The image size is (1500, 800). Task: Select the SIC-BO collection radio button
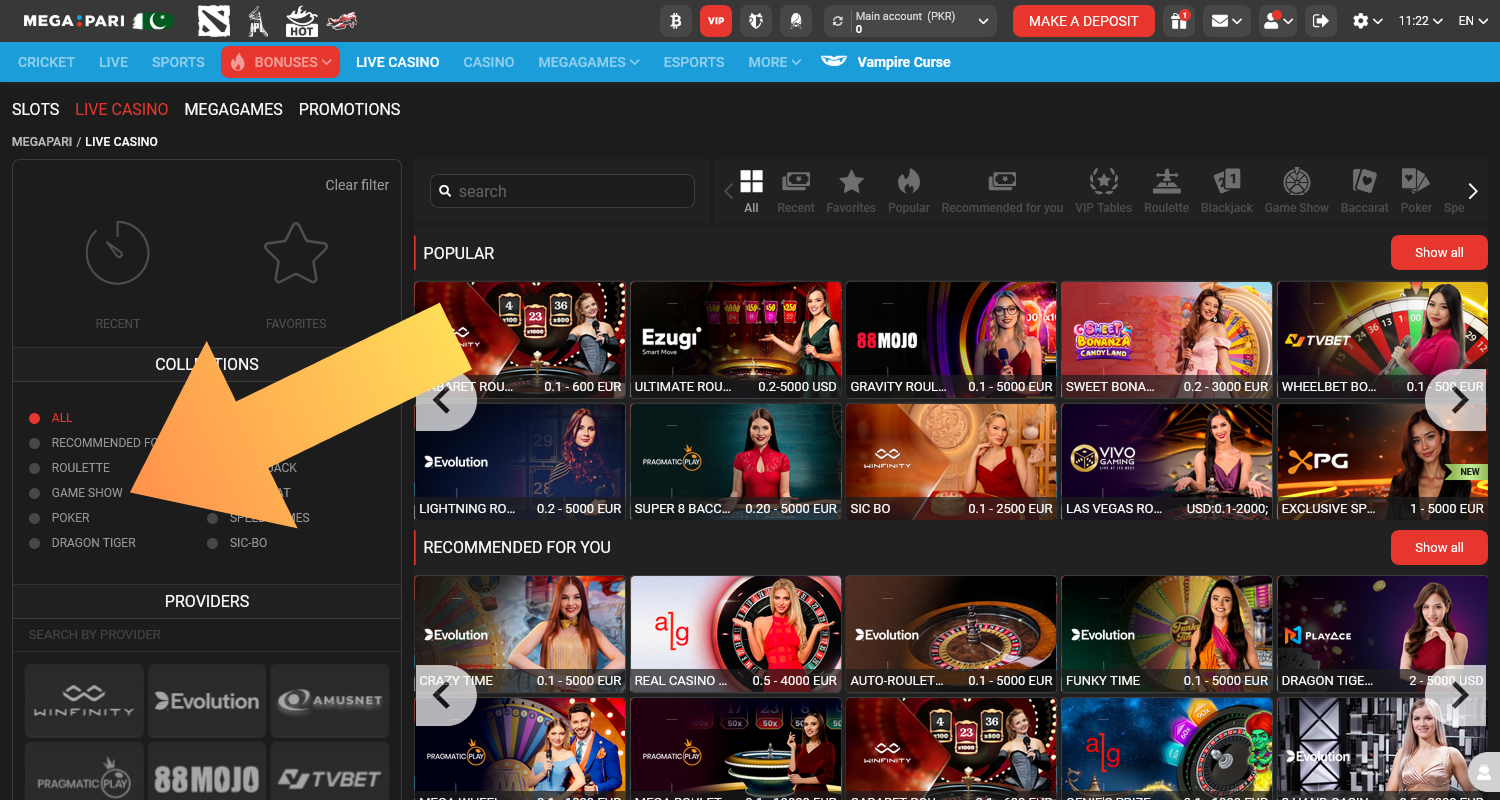tap(212, 542)
